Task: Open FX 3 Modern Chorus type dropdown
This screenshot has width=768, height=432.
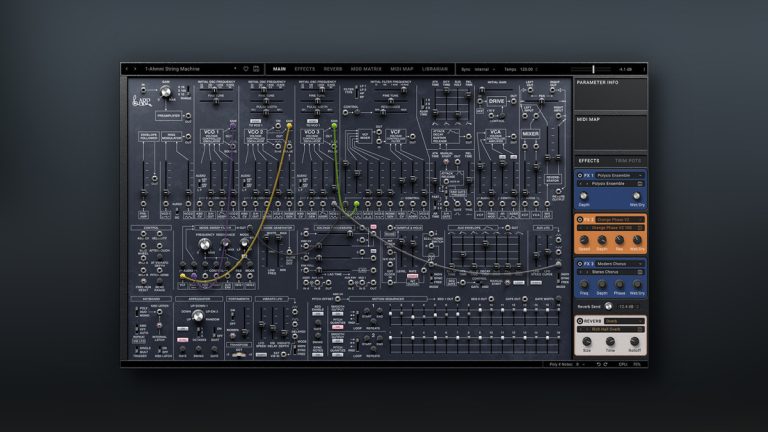Action: click(x=619, y=264)
